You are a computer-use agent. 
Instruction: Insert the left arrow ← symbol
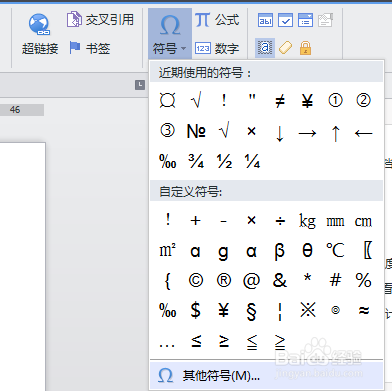point(363,133)
